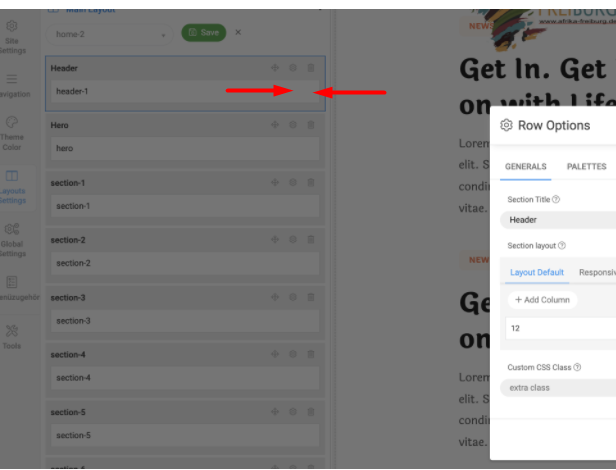616x470 pixels.
Task: Open settings gear of section-3 row
Action: pos(293,297)
